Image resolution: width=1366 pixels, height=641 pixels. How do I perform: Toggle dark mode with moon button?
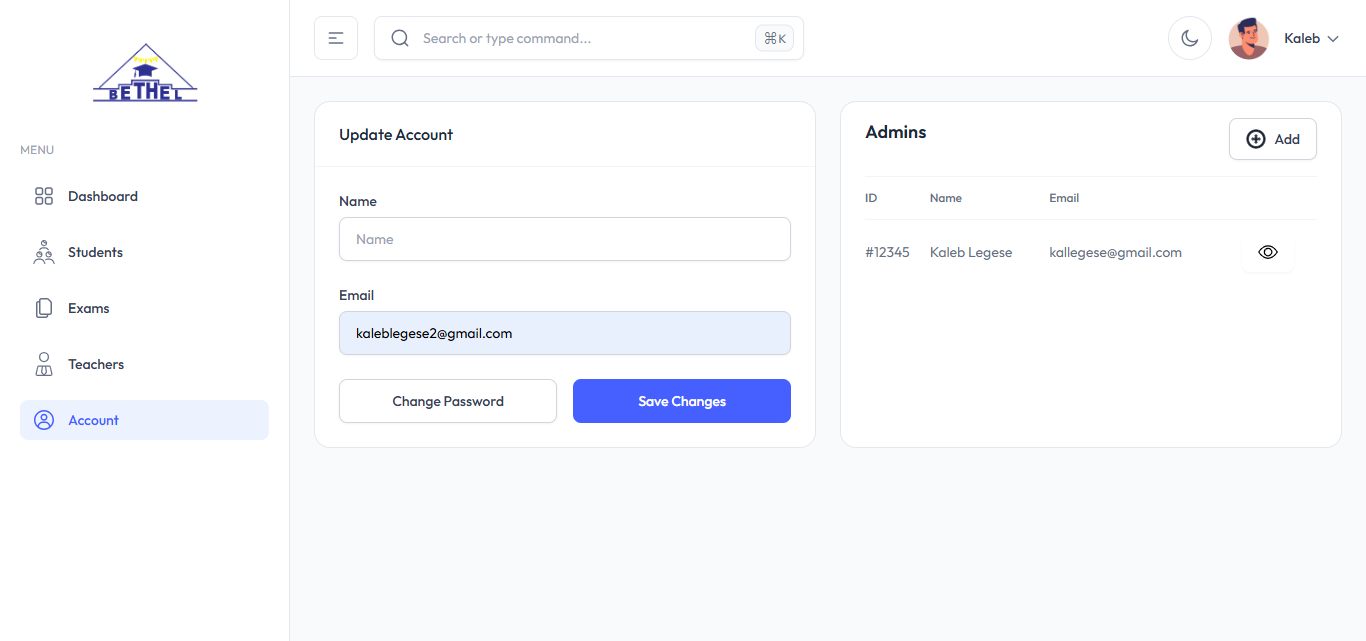point(1190,38)
